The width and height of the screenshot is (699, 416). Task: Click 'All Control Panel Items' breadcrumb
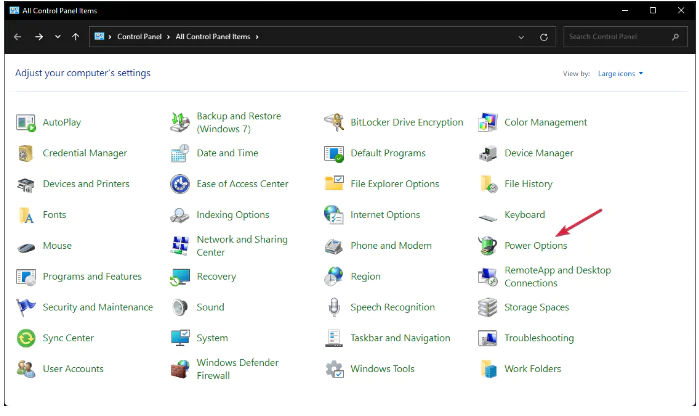pos(213,37)
